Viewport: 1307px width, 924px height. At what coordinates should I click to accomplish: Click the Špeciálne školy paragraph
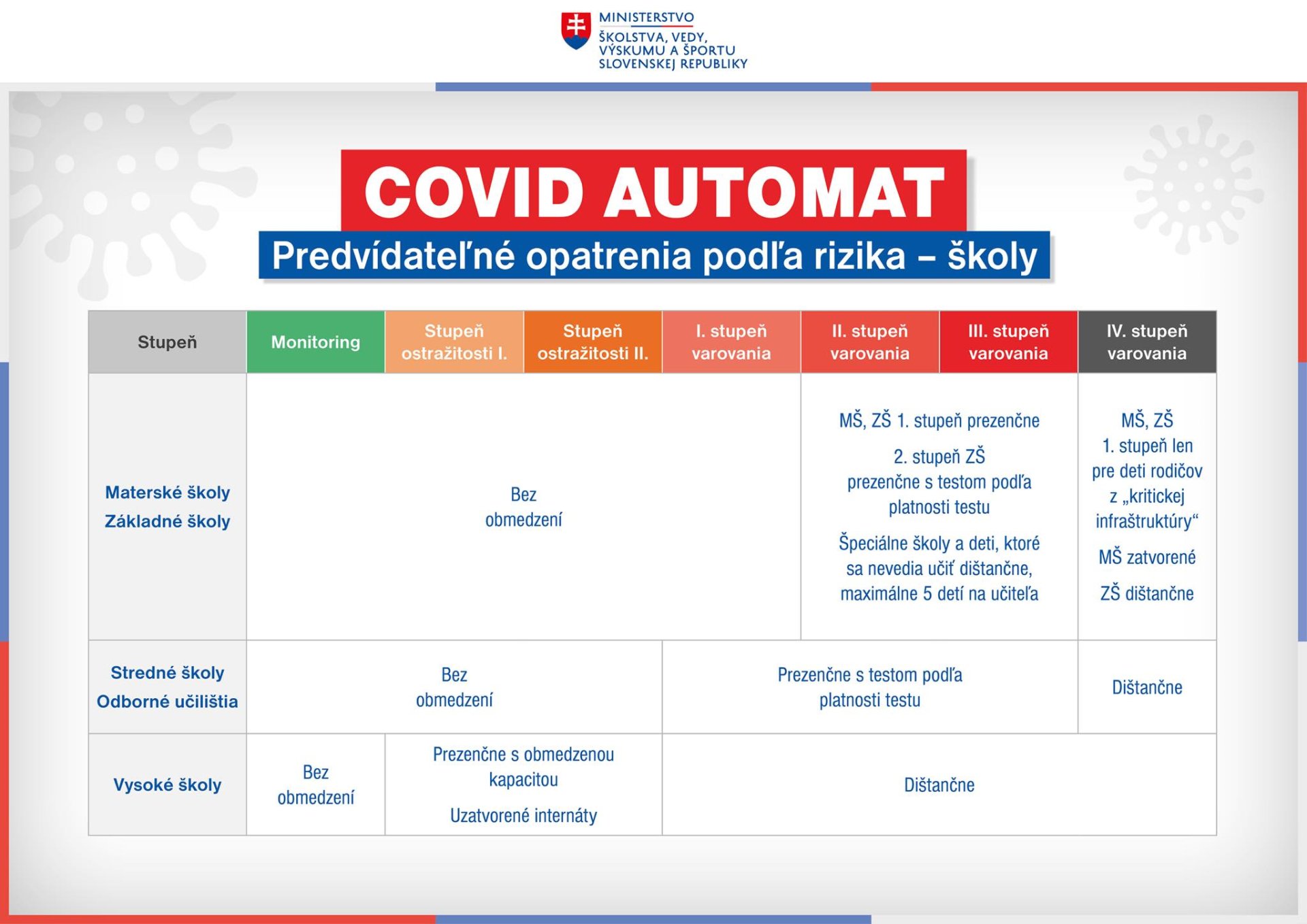pyautogui.click(x=939, y=568)
